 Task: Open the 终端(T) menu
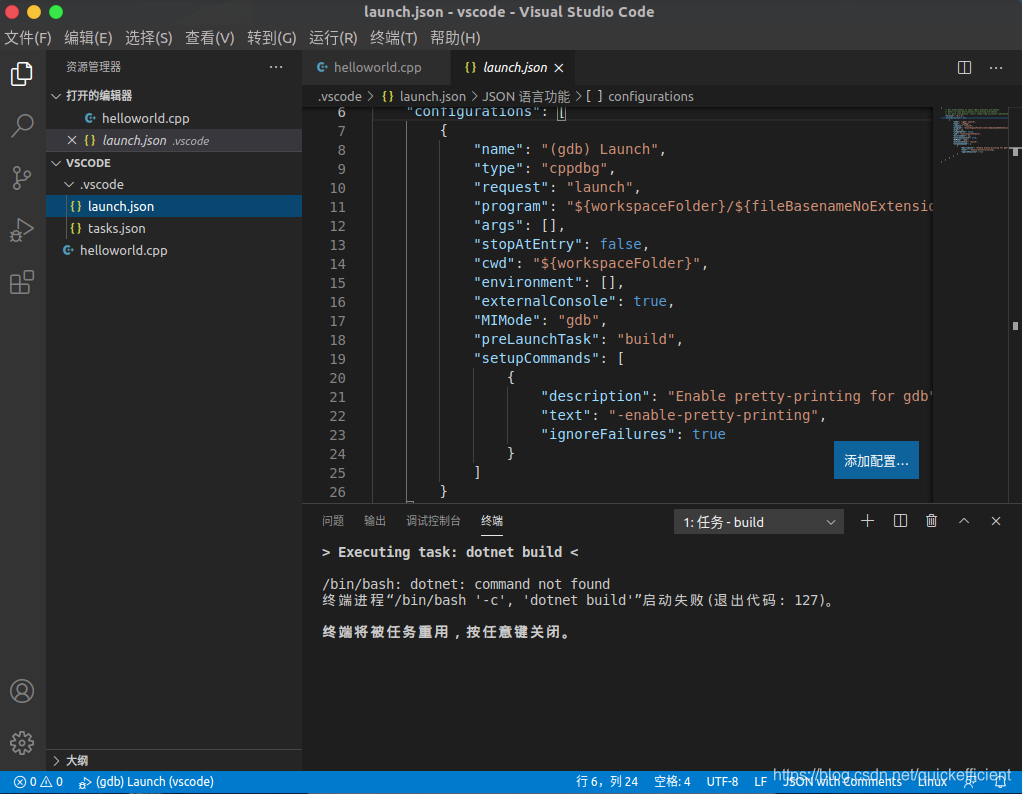point(393,38)
